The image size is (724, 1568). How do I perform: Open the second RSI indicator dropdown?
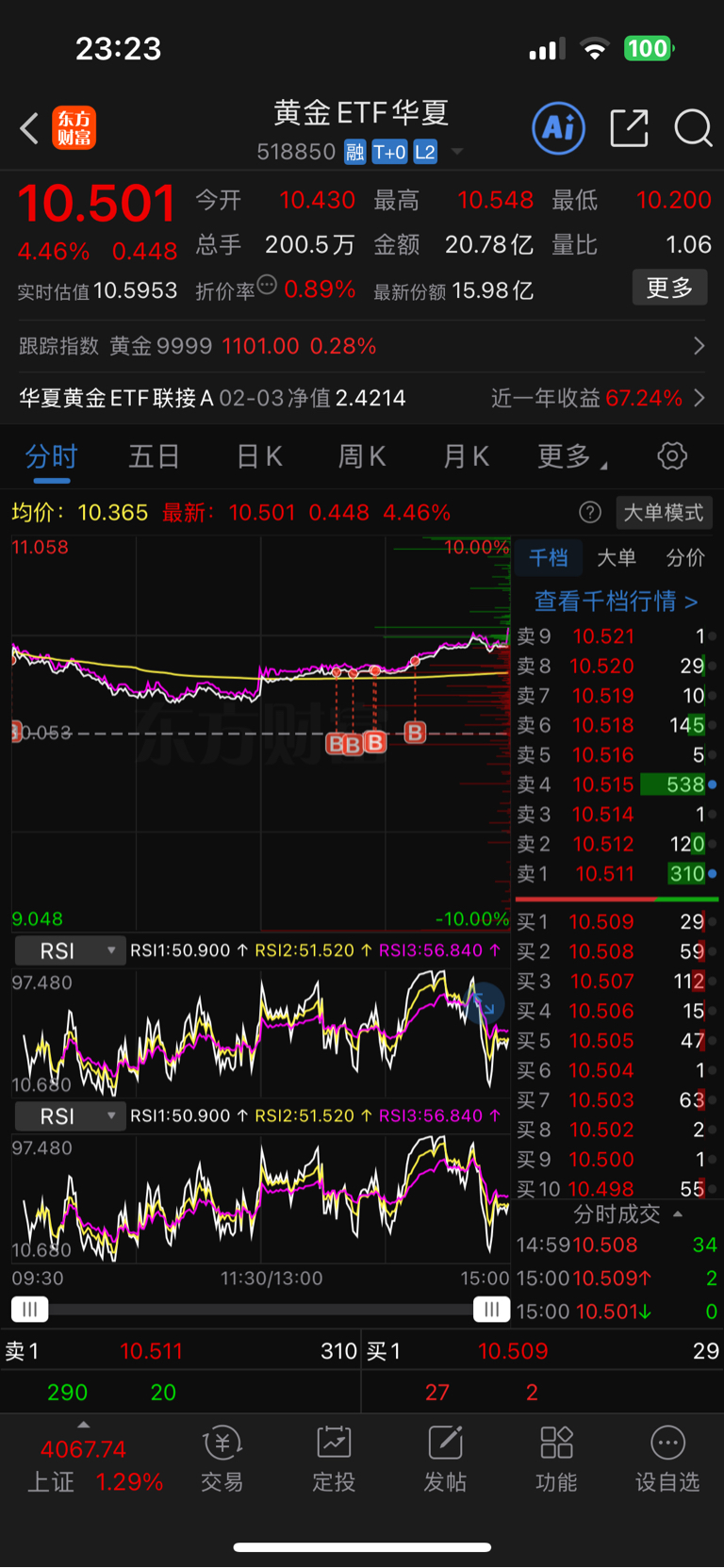point(69,1115)
